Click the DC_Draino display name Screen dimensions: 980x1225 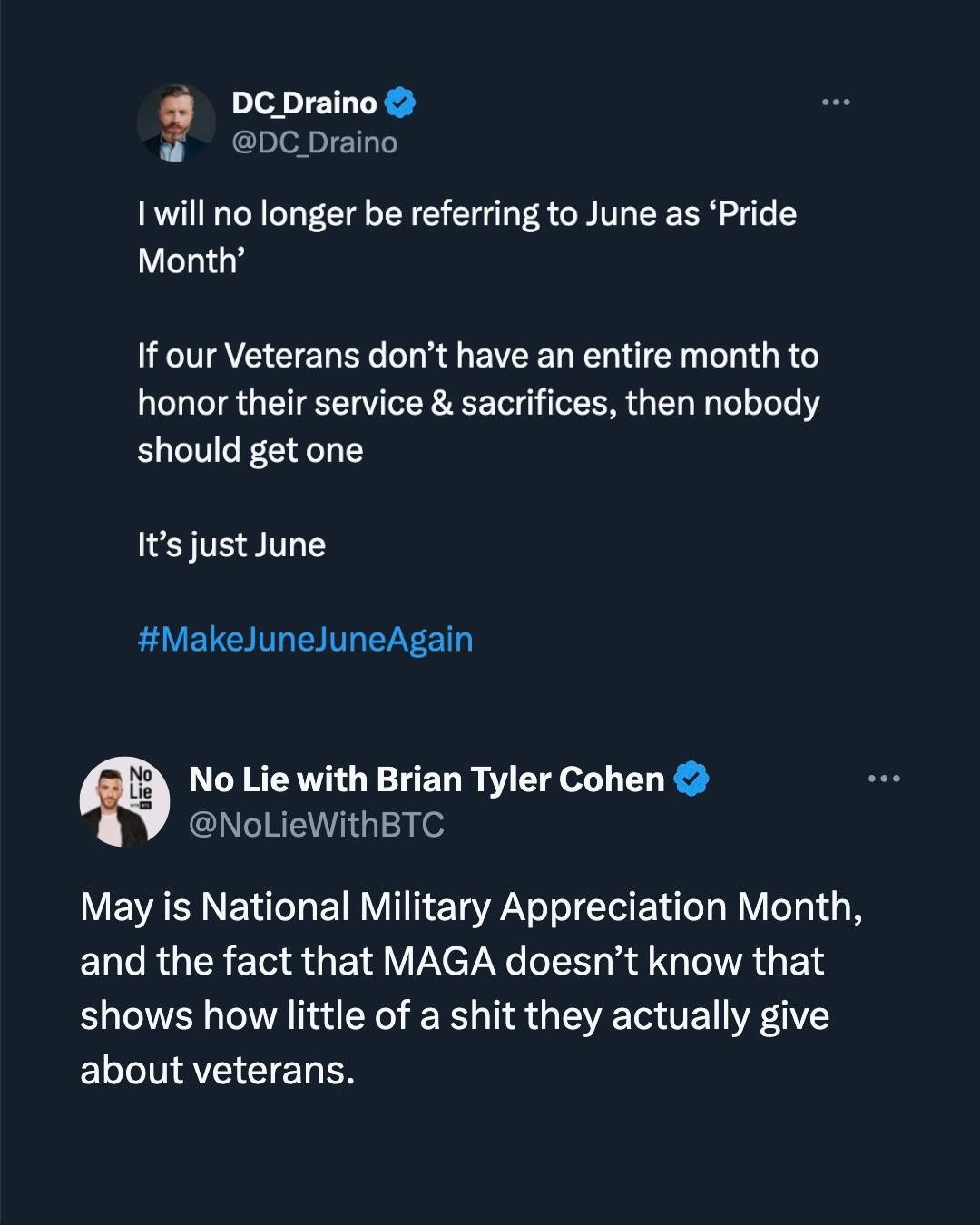pos(304,103)
